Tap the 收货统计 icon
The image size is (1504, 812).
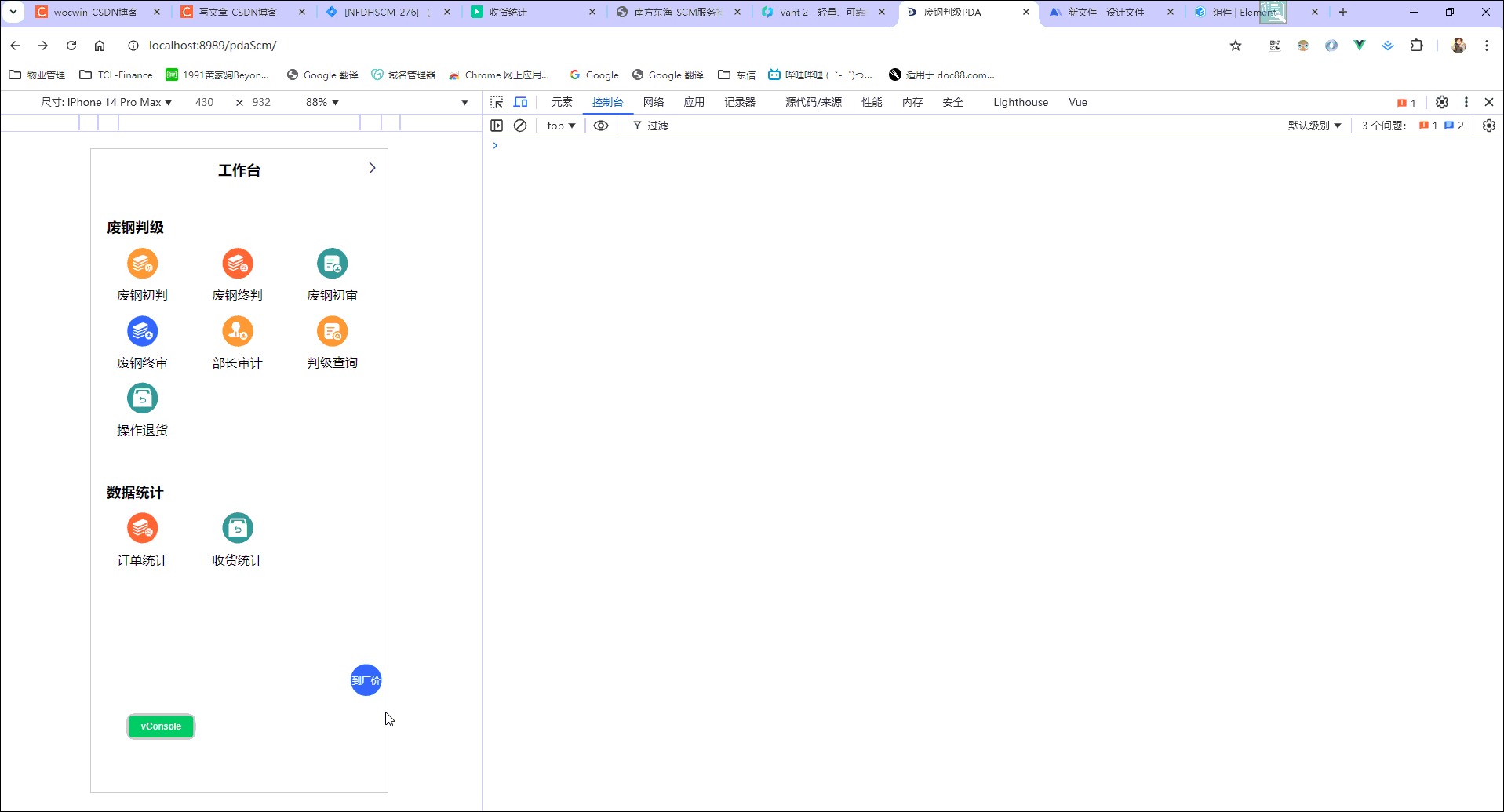point(237,539)
